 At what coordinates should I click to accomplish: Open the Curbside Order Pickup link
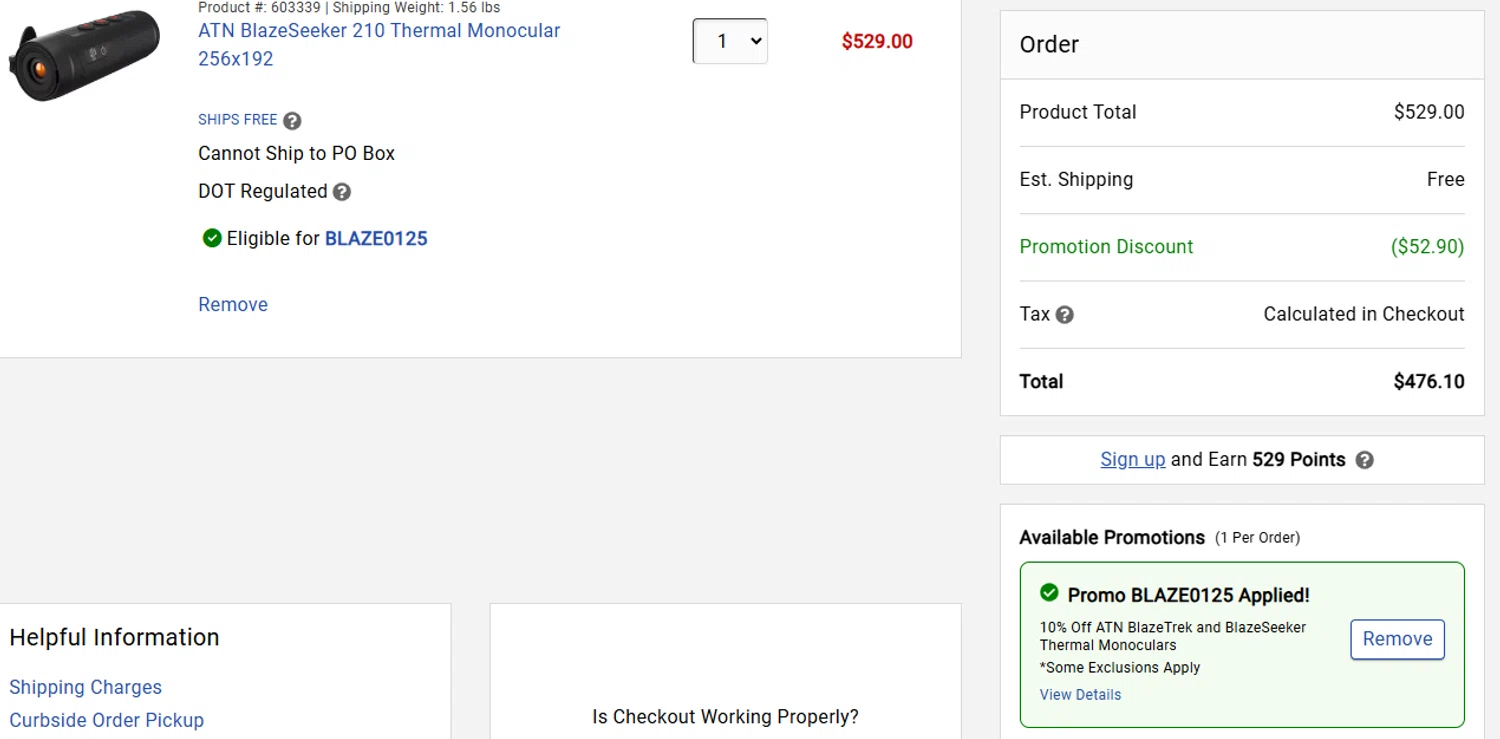coord(106,720)
